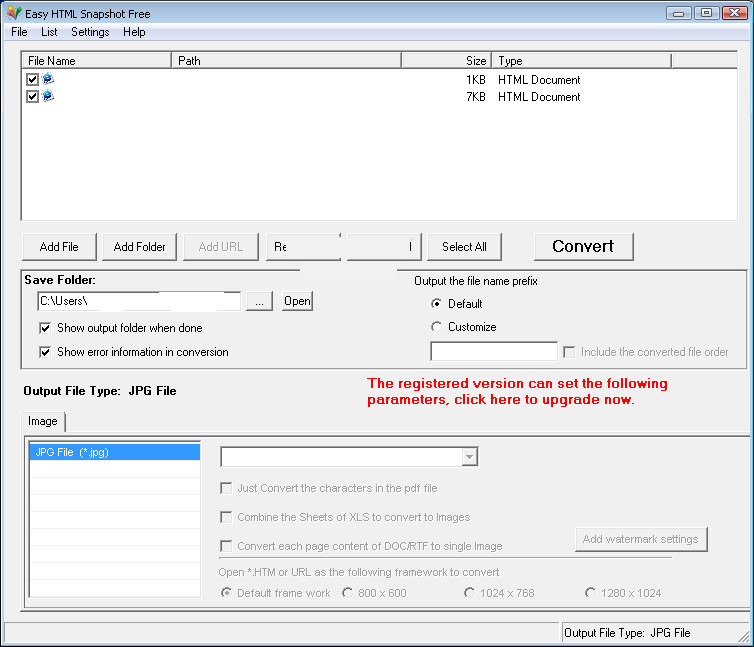The width and height of the screenshot is (754, 647).
Task: Sort by the Path column header
Action: 286,61
